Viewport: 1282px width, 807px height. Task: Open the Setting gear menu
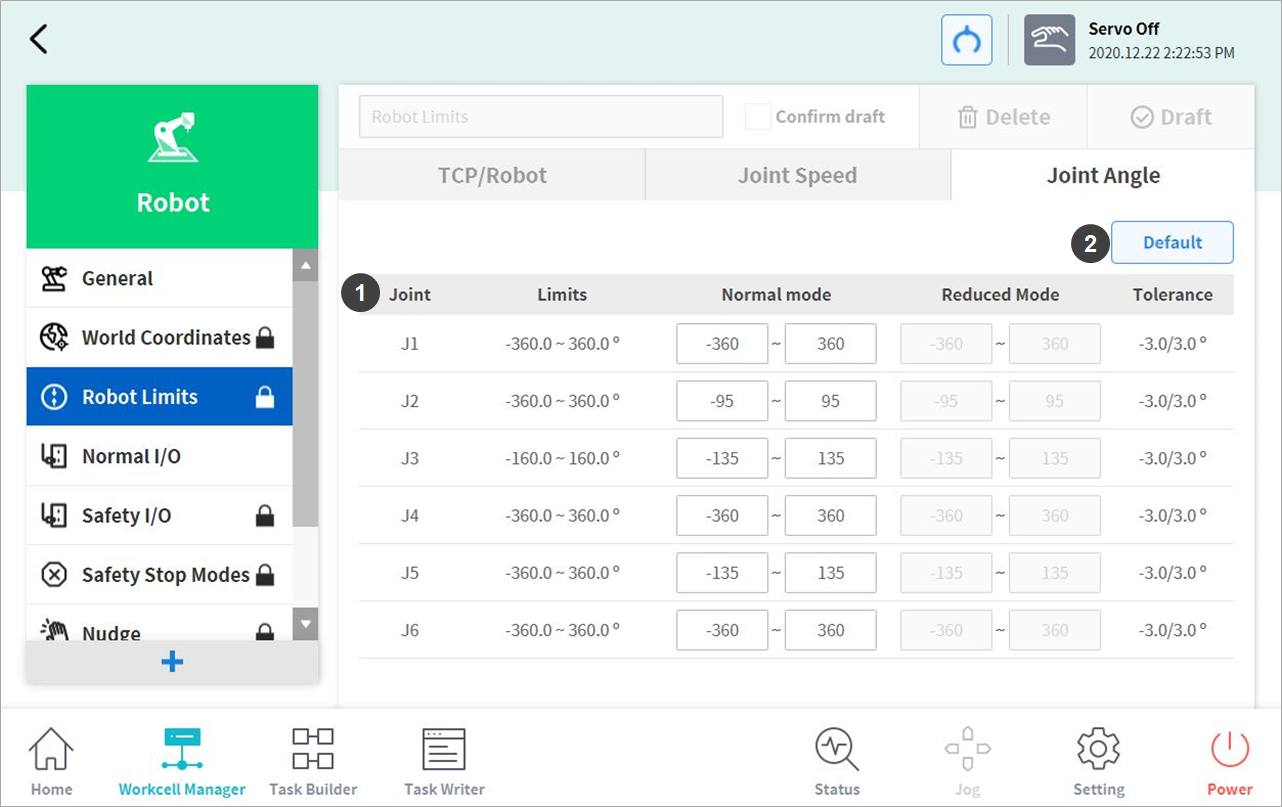pyautogui.click(x=1098, y=762)
